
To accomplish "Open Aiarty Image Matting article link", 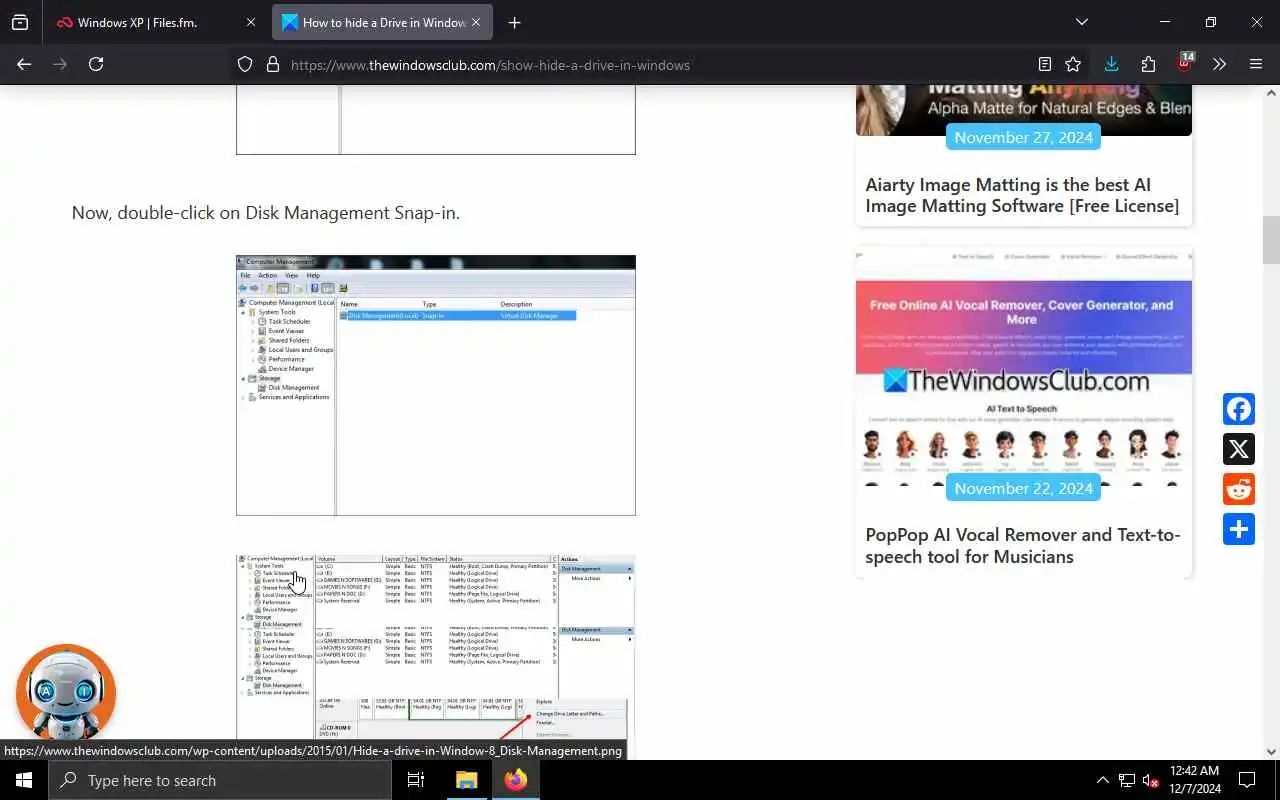I will point(1022,195).
